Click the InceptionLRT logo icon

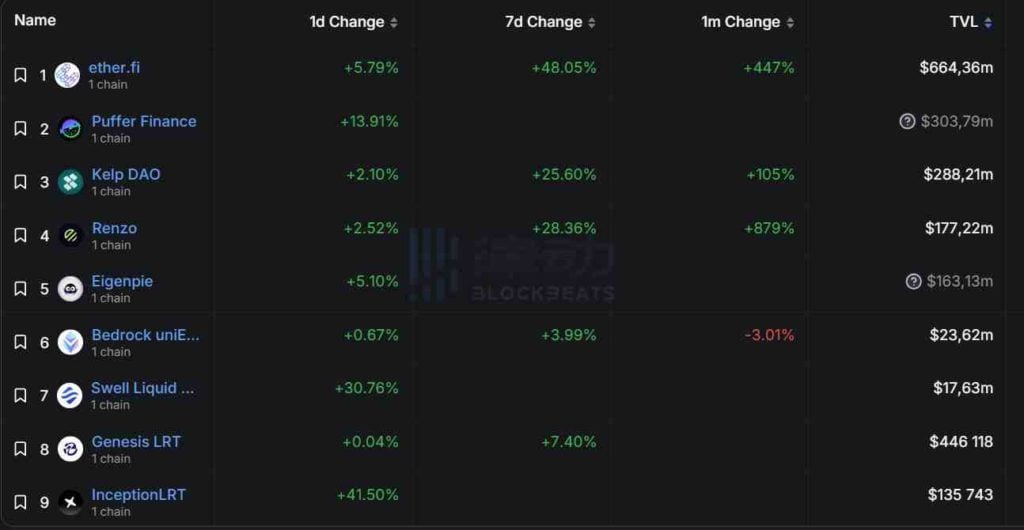click(70, 502)
